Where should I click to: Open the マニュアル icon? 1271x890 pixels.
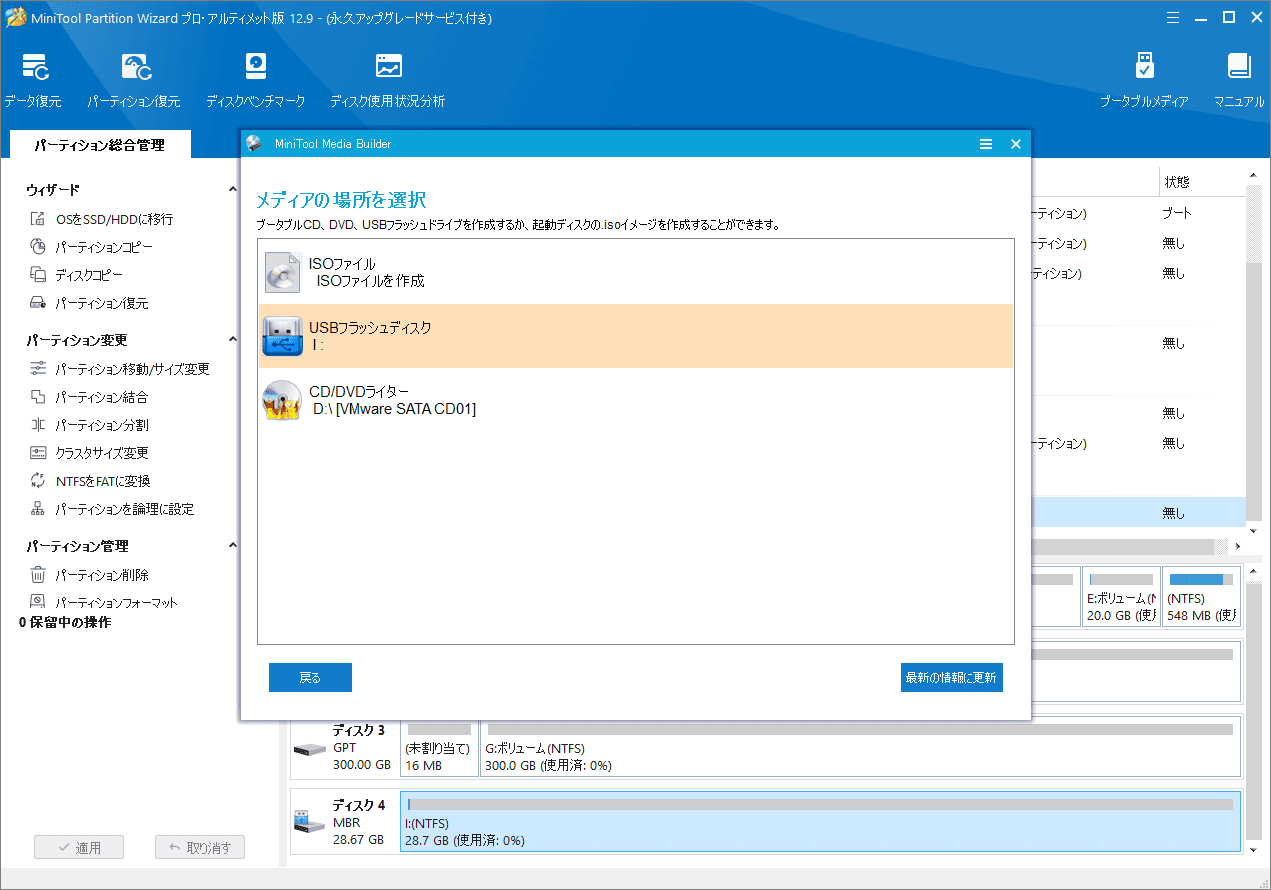point(1240,80)
